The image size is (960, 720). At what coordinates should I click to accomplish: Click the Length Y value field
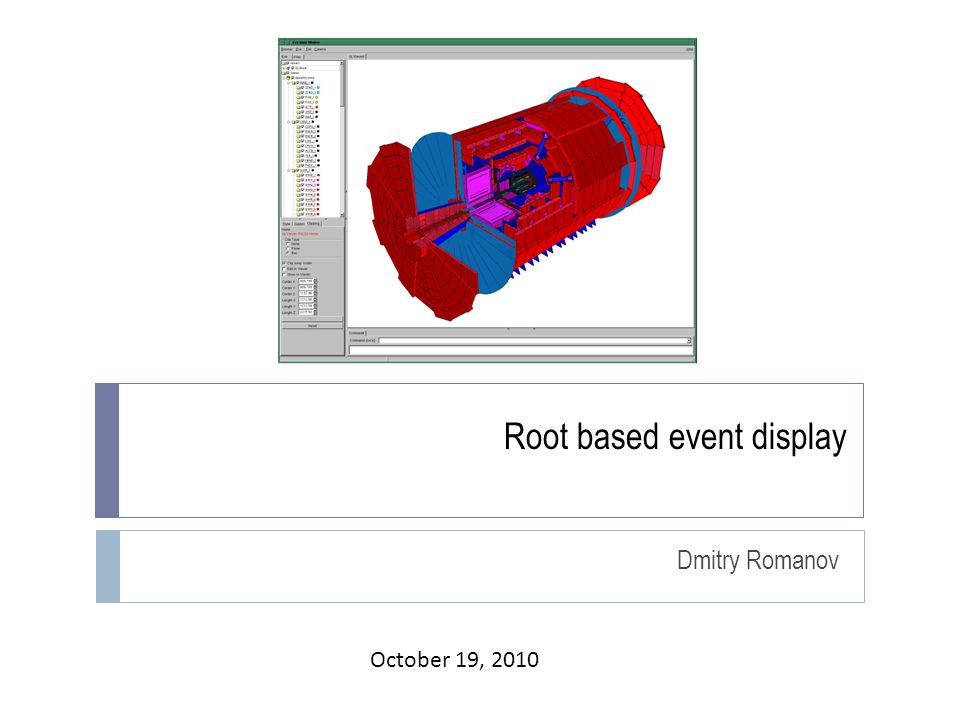(306, 306)
